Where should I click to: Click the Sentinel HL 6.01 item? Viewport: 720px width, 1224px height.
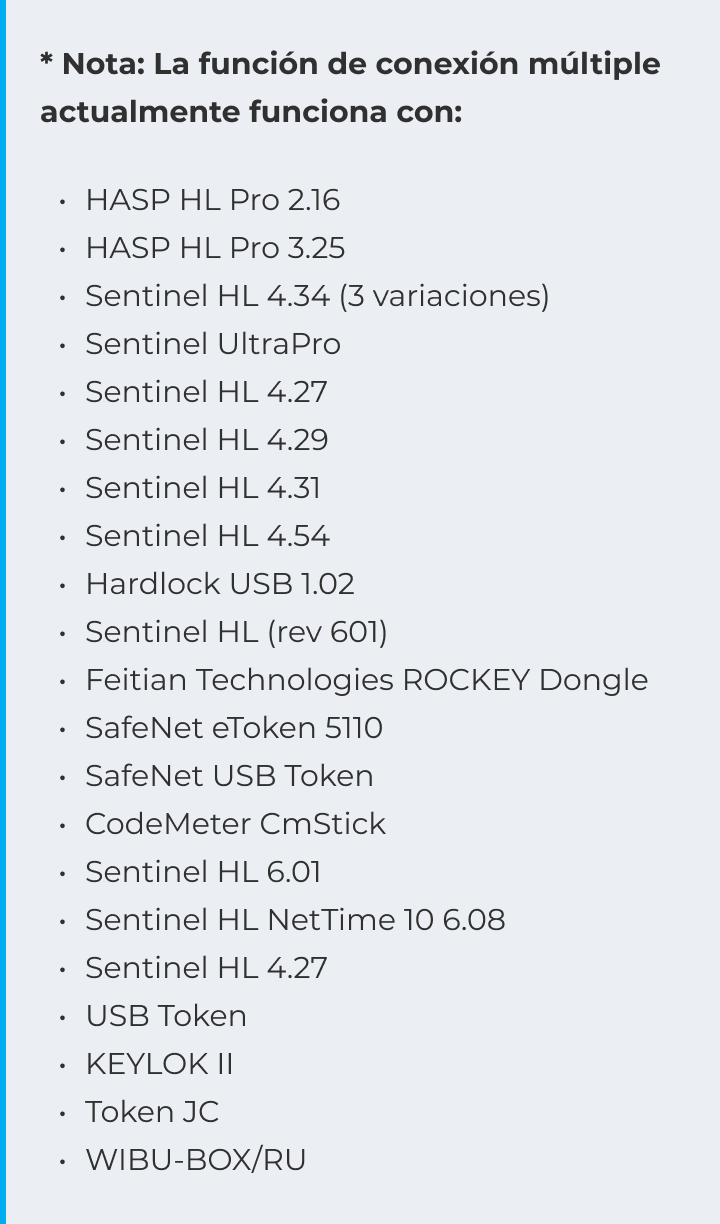[203, 872]
